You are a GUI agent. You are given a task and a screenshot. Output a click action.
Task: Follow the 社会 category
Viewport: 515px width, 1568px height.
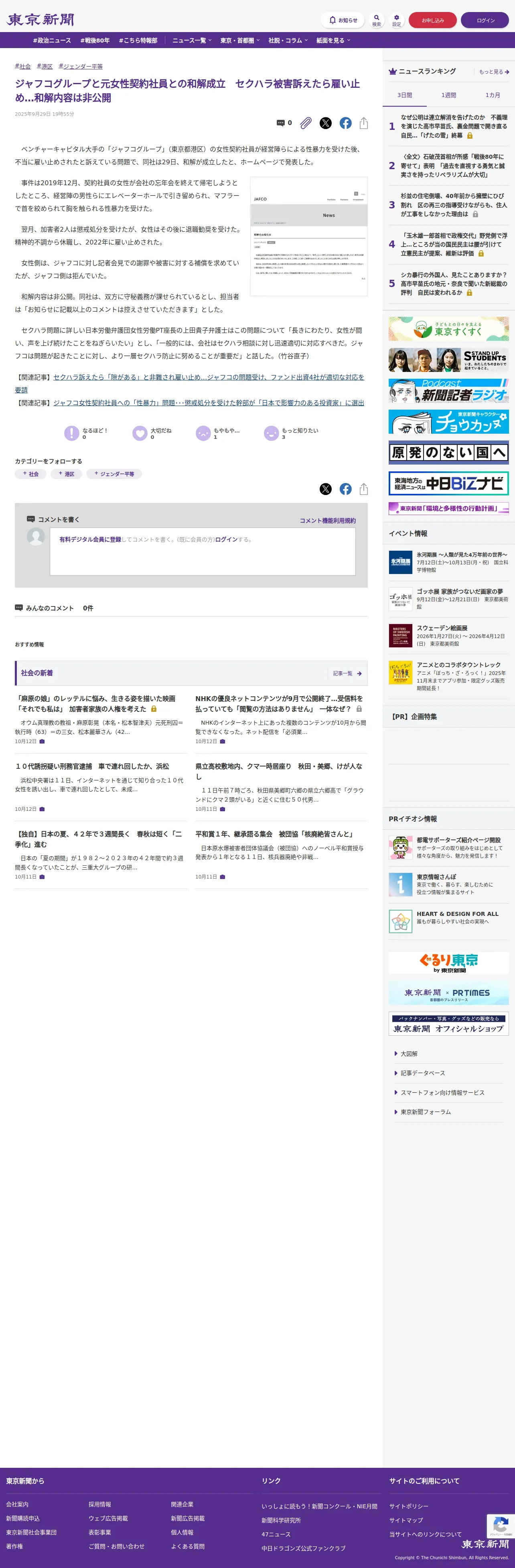coord(30,473)
